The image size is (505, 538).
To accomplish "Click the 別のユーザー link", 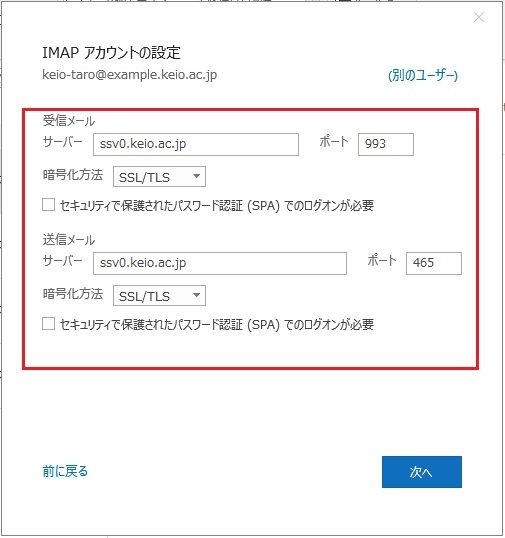I will coord(423,75).
